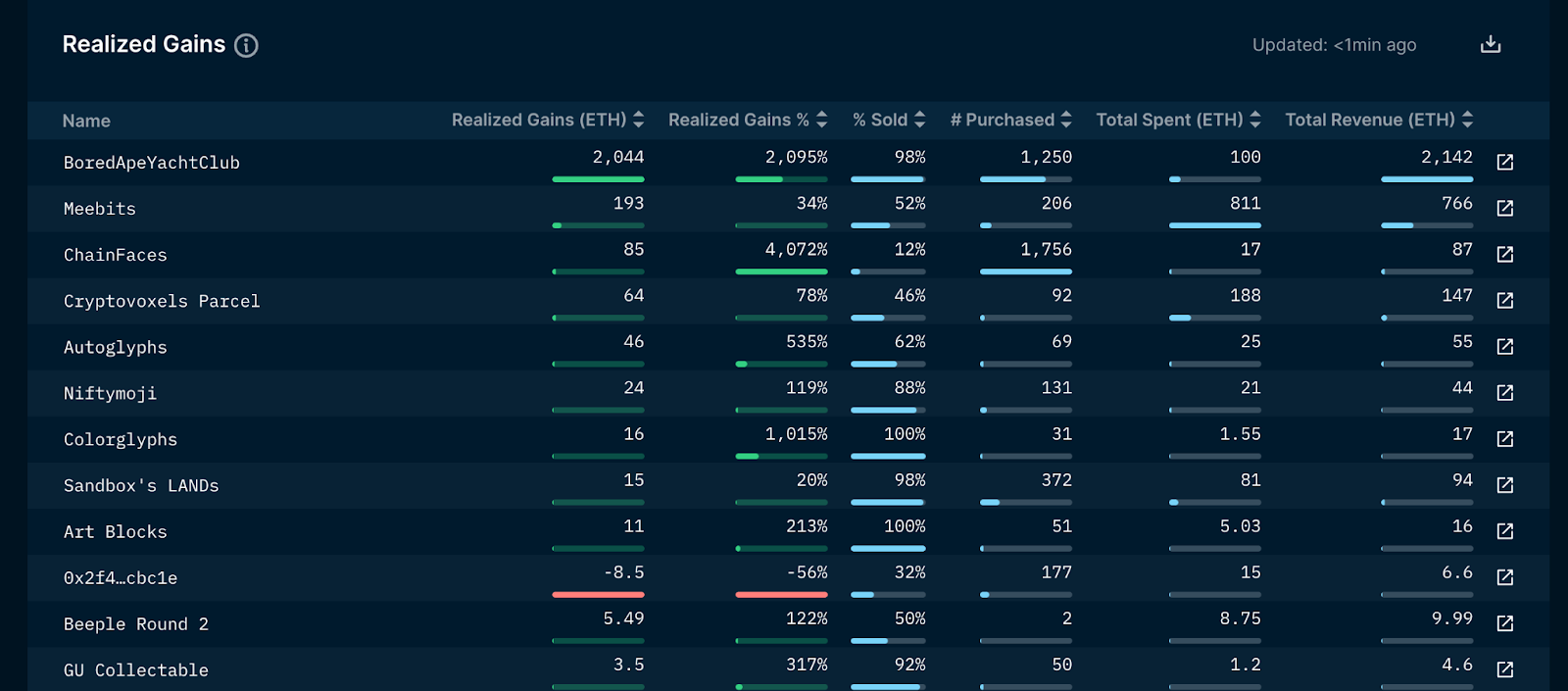This screenshot has height=691, width=1568.
Task: Open external link for Sandbox's LANDs row
Action: coord(1505,484)
